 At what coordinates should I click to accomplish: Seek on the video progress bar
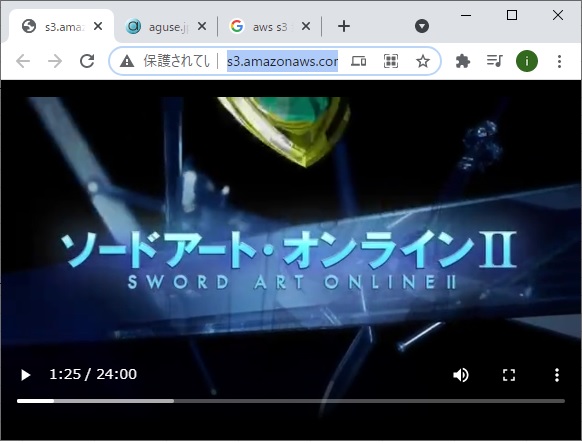pyautogui.click(x=291, y=401)
